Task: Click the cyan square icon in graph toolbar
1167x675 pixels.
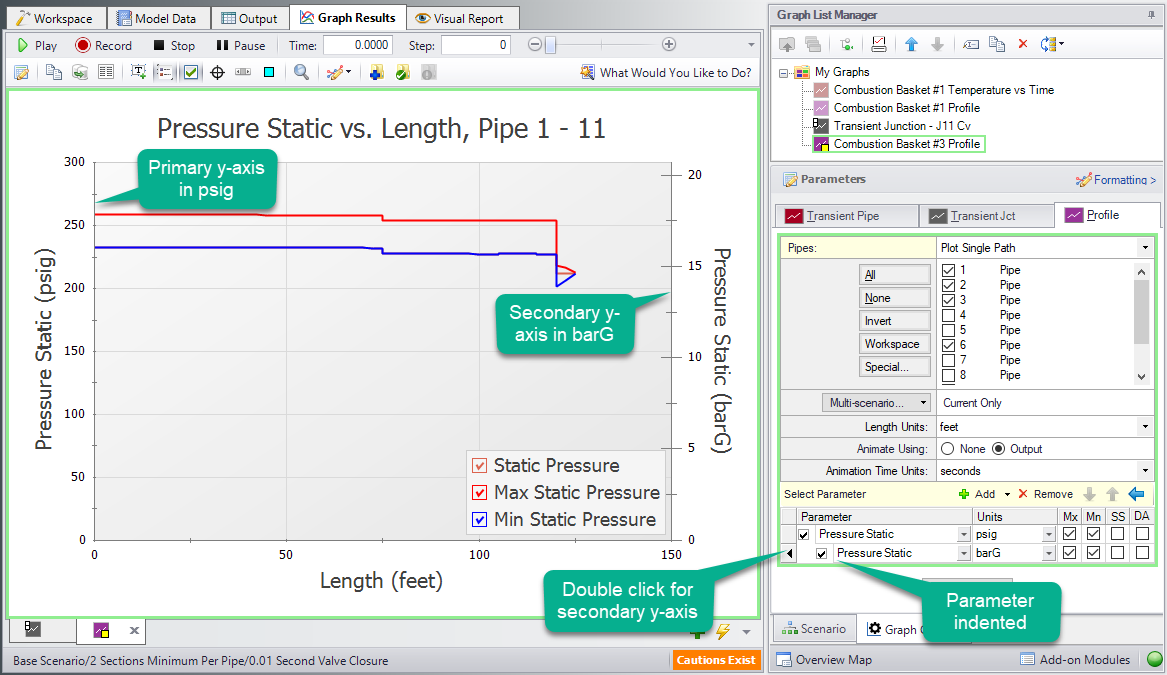Action: (x=269, y=72)
